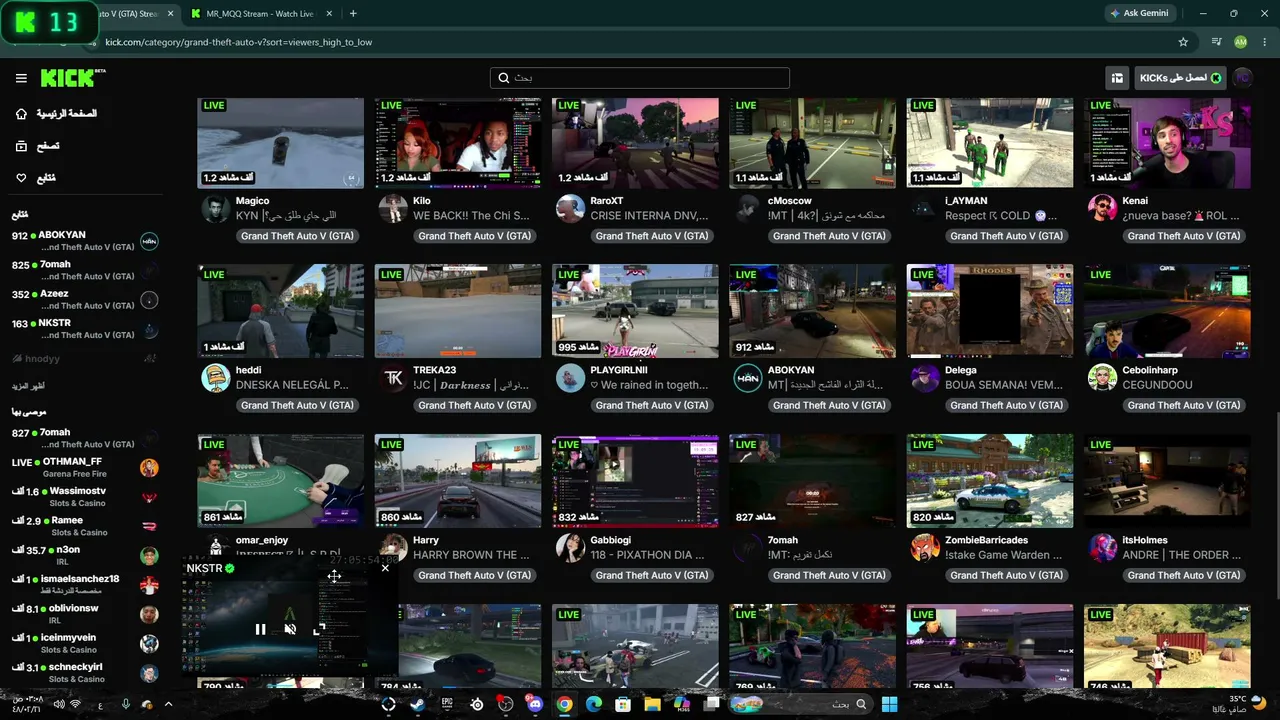Open the itsHolmes channel name link

click(x=1145, y=540)
